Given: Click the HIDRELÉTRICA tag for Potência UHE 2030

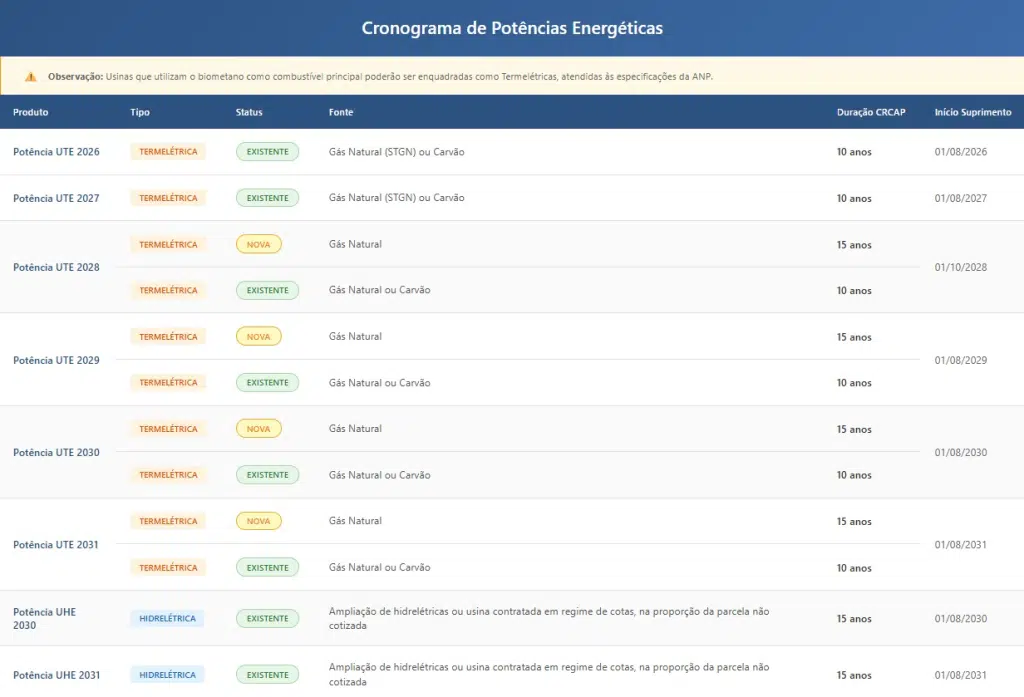Looking at the screenshot, I should 167,618.
